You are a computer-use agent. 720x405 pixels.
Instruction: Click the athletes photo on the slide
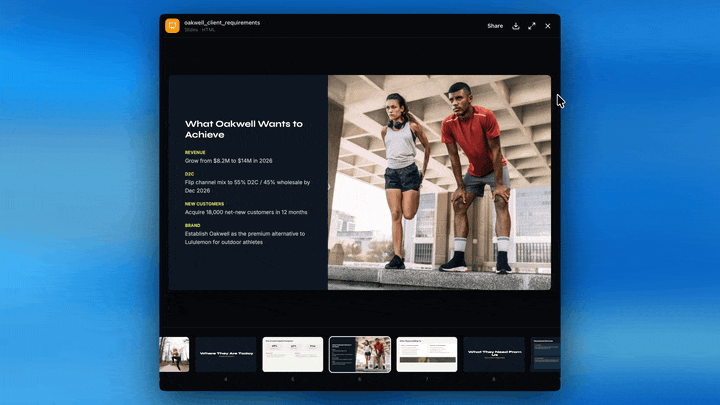[x=439, y=182]
